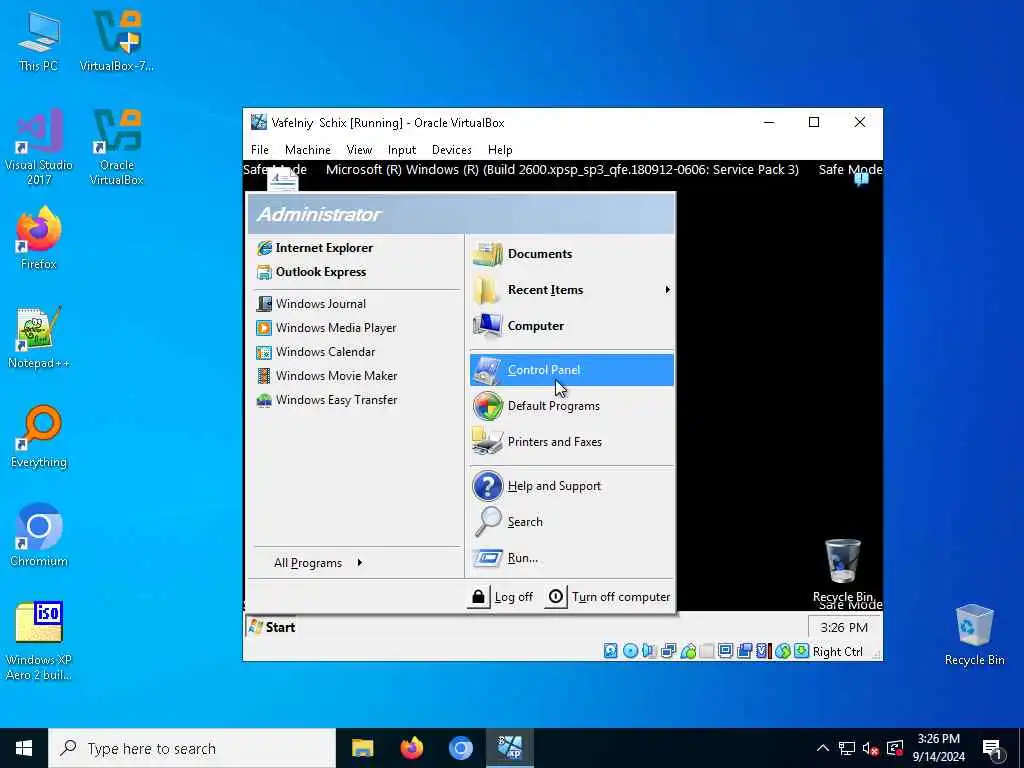Click the Log off button
1024x768 pixels.
(x=500, y=597)
